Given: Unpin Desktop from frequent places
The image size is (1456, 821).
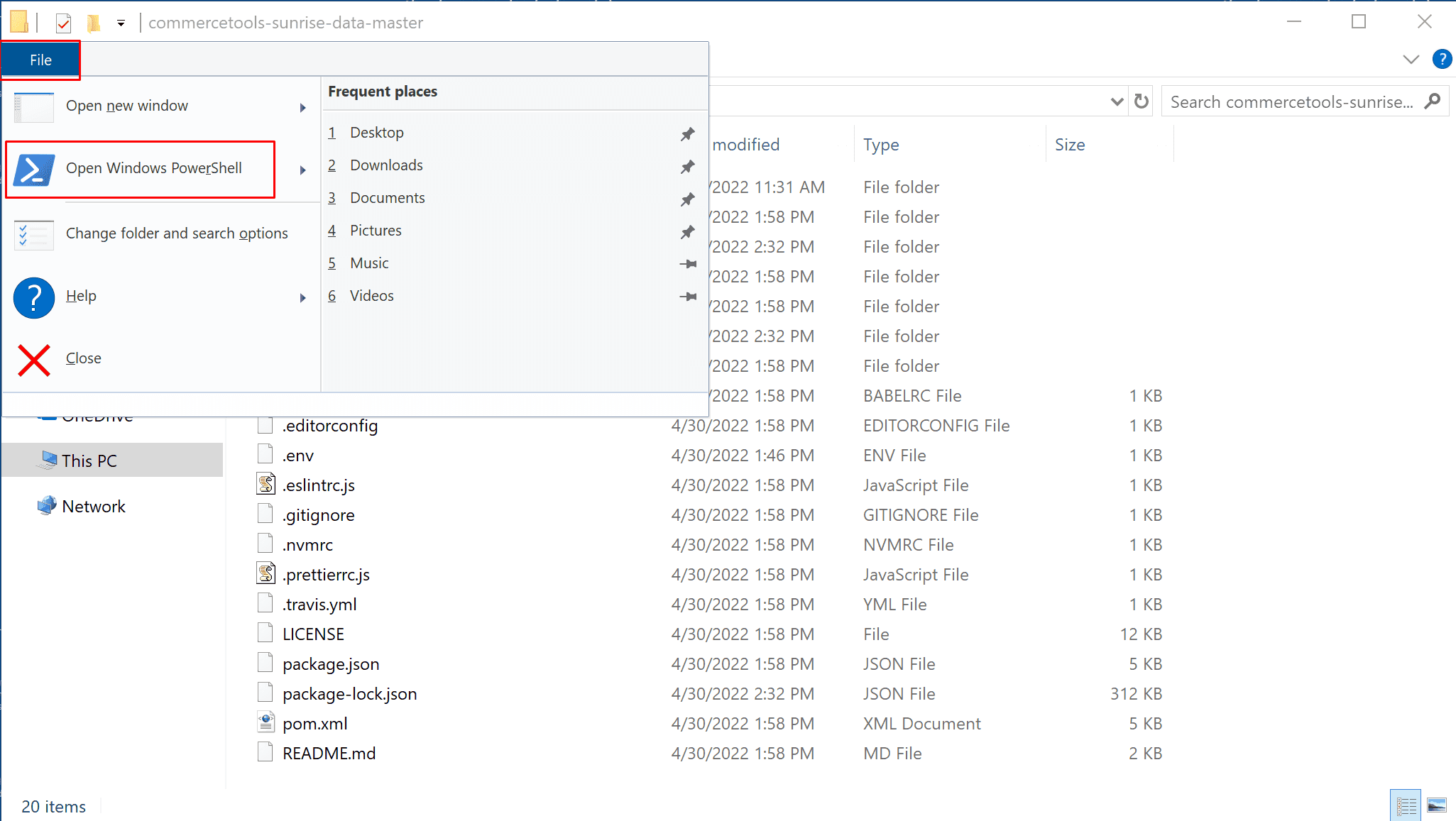Looking at the screenshot, I should pyautogui.click(x=687, y=133).
